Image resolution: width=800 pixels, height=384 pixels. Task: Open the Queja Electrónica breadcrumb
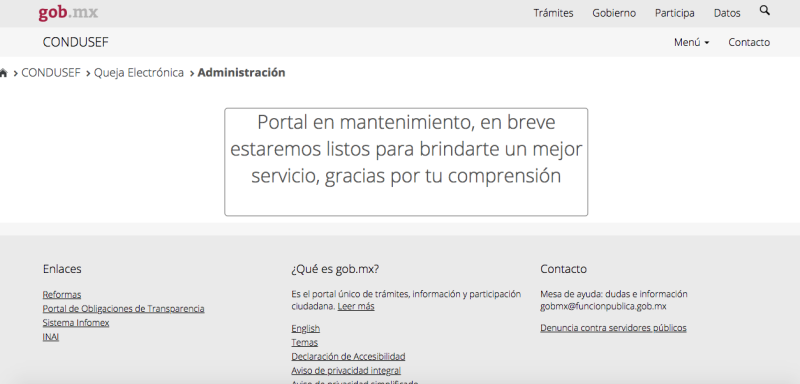(139, 73)
